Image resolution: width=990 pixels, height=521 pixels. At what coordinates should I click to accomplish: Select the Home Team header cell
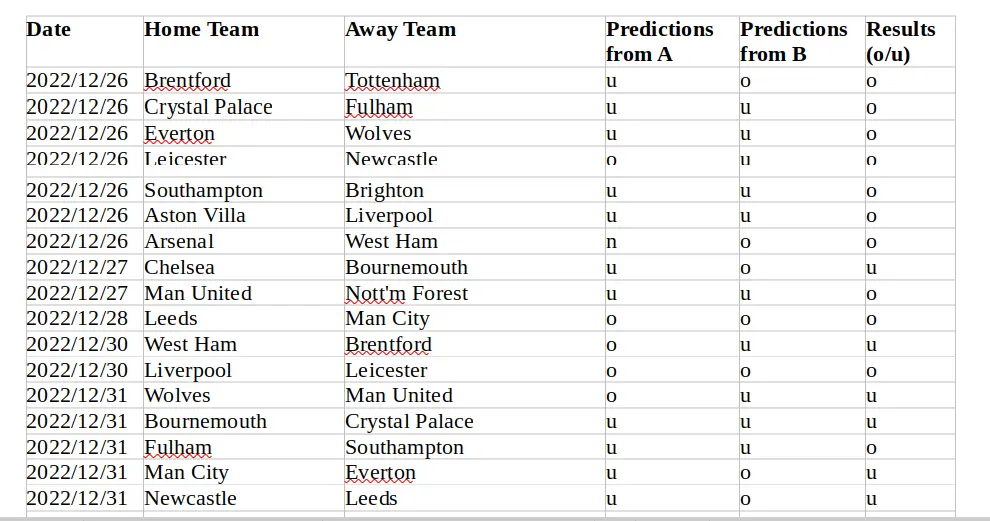tap(244, 42)
